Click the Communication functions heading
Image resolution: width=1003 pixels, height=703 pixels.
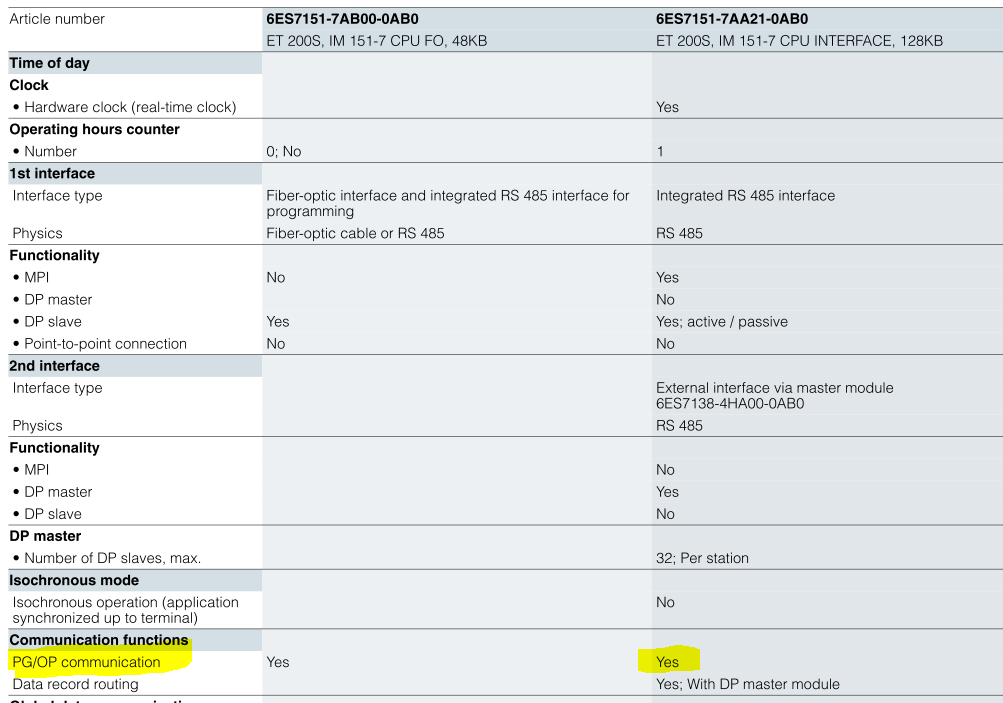click(x=99, y=640)
